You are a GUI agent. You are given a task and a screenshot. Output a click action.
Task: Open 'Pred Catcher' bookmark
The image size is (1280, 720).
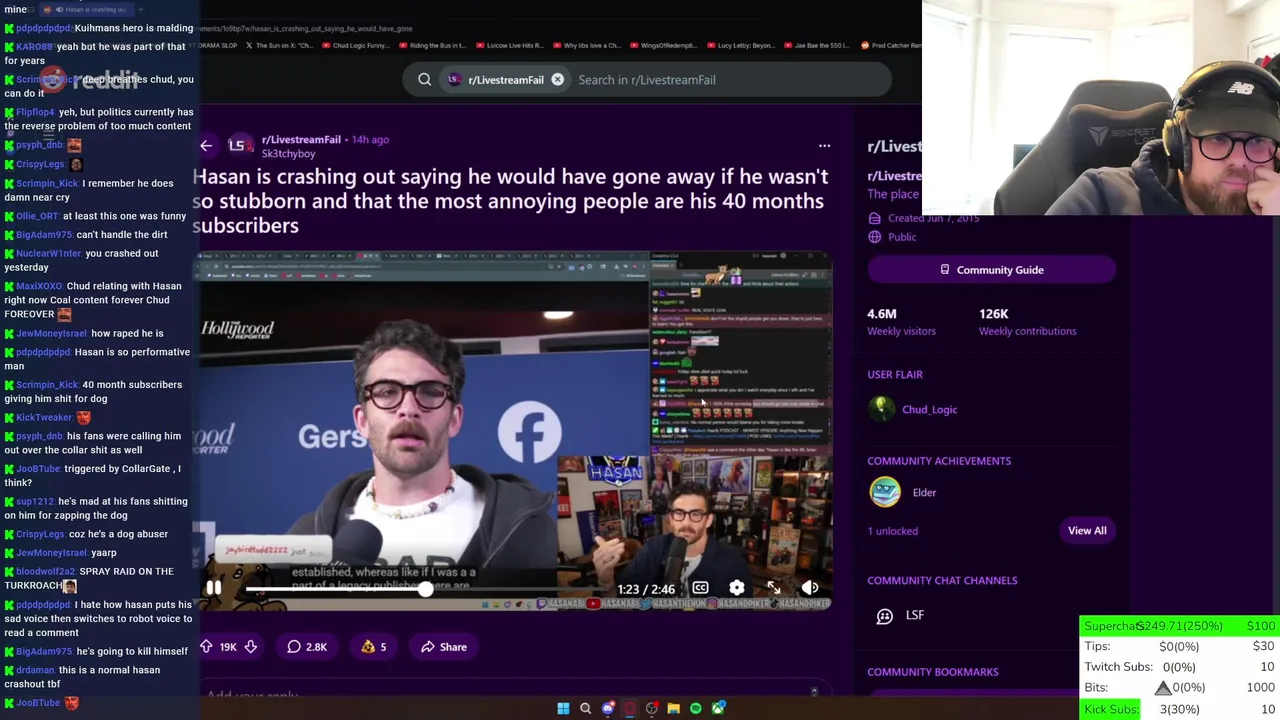[889, 45]
